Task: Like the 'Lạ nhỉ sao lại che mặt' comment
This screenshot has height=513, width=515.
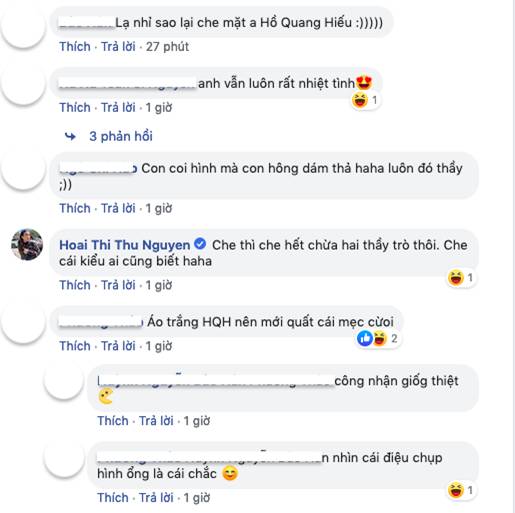Action: [75, 47]
